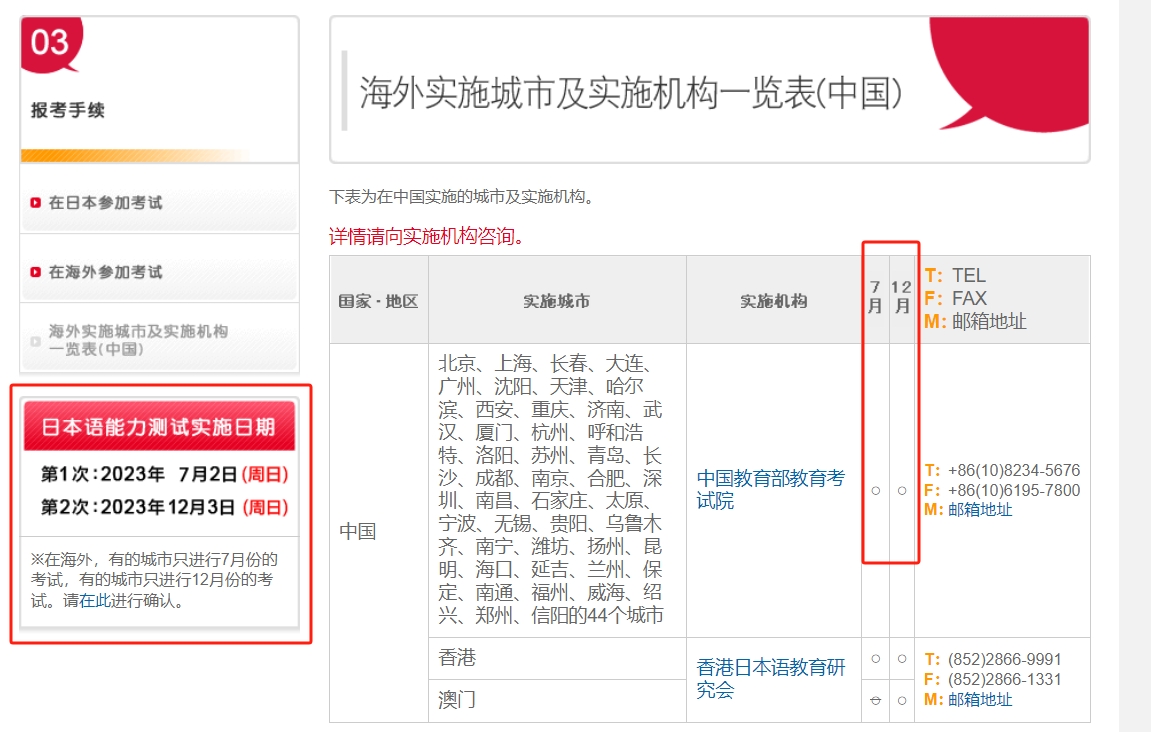Click the 实施机构 column header
Image resolution: width=1151 pixels, height=732 pixels.
click(x=774, y=301)
